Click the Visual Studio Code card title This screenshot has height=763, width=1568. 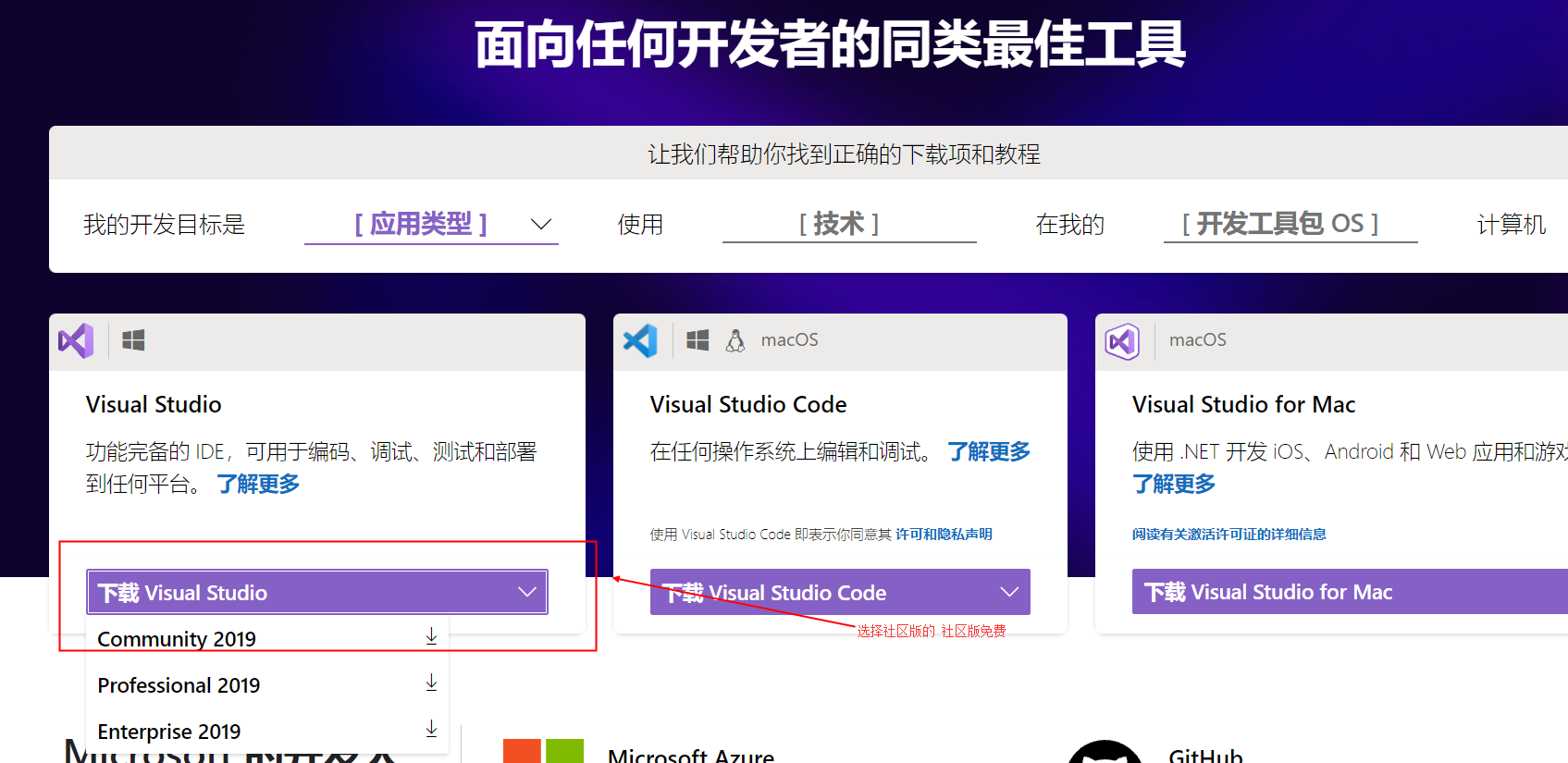[x=748, y=404]
